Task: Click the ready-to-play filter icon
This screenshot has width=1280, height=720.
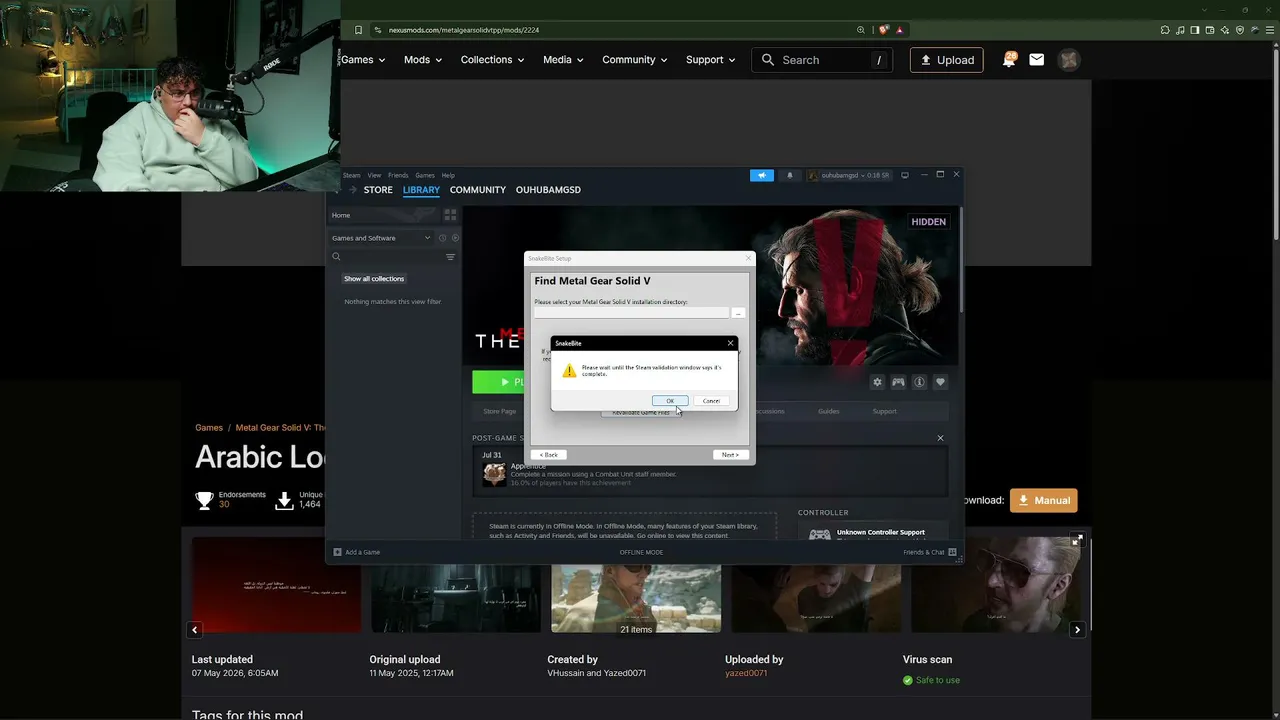Action: tap(456, 238)
